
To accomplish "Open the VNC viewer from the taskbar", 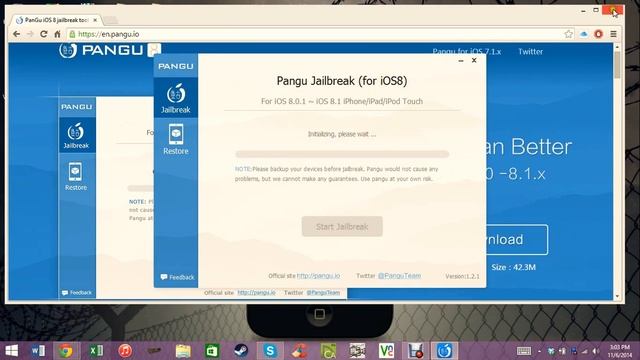I will [386, 351].
